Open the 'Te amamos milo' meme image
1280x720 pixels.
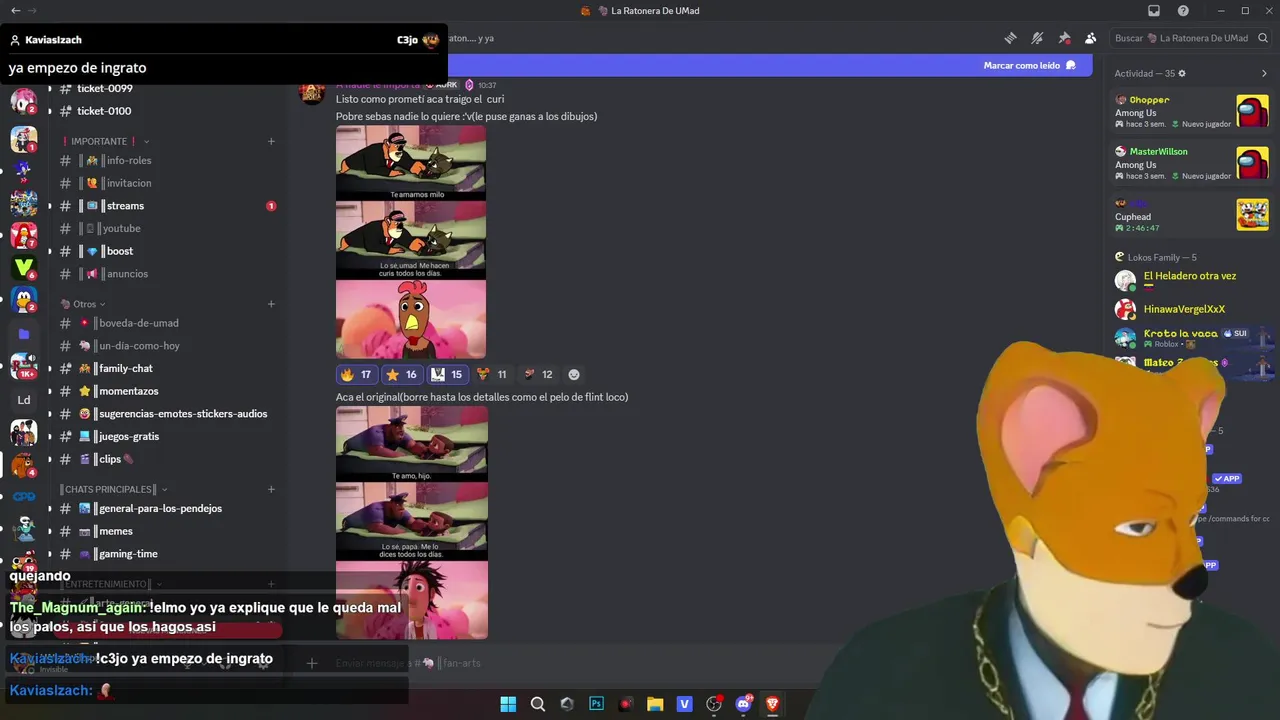411,163
